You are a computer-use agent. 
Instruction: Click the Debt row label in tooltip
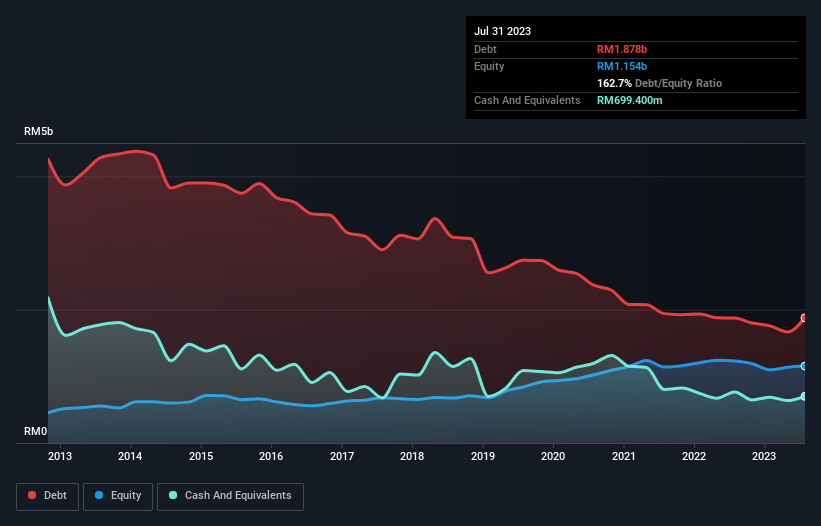pos(485,49)
